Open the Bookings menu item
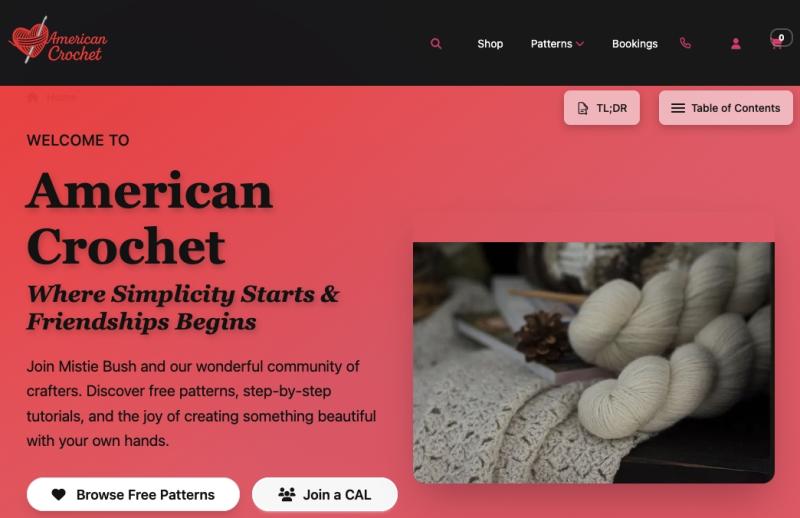This screenshot has height=518, width=800. [x=634, y=44]
